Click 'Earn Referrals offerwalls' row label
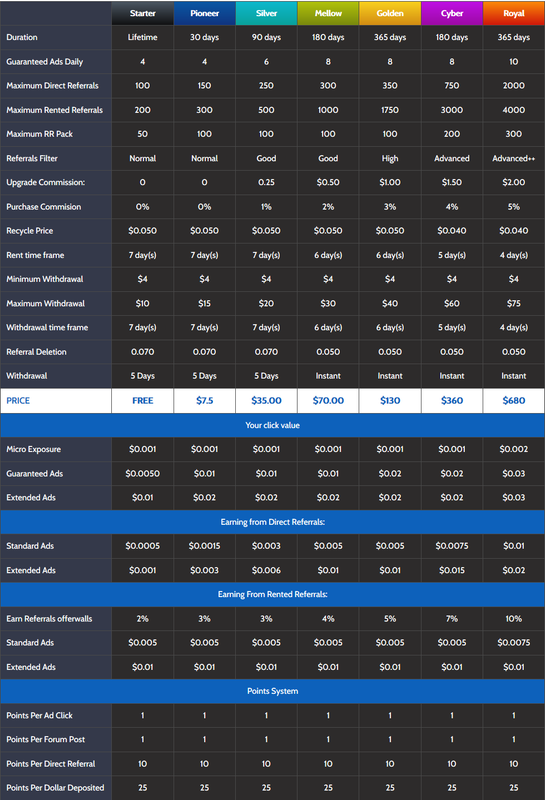Viewport: 545px width, 800px height. [x=49, y=619]
